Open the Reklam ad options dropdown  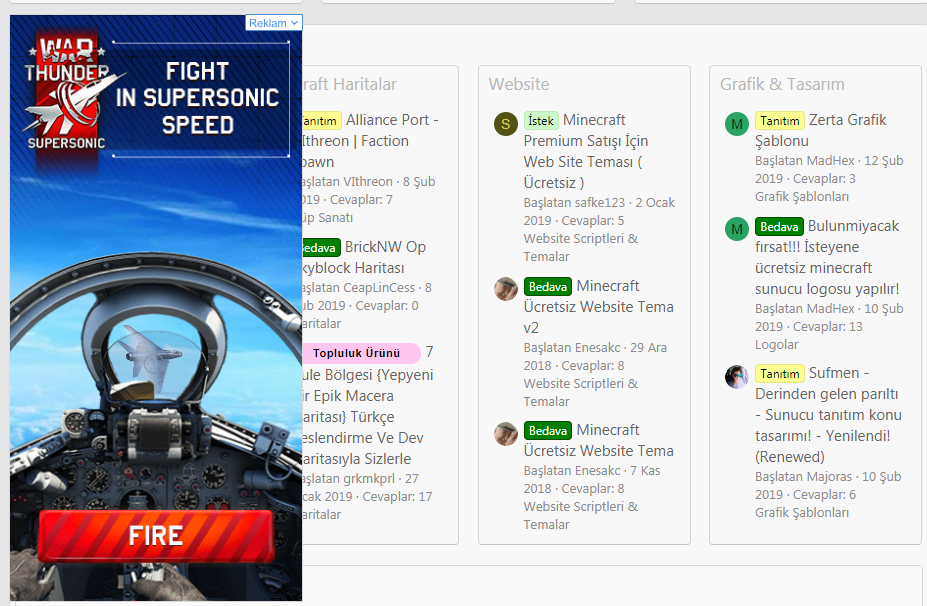coord(273,22)
